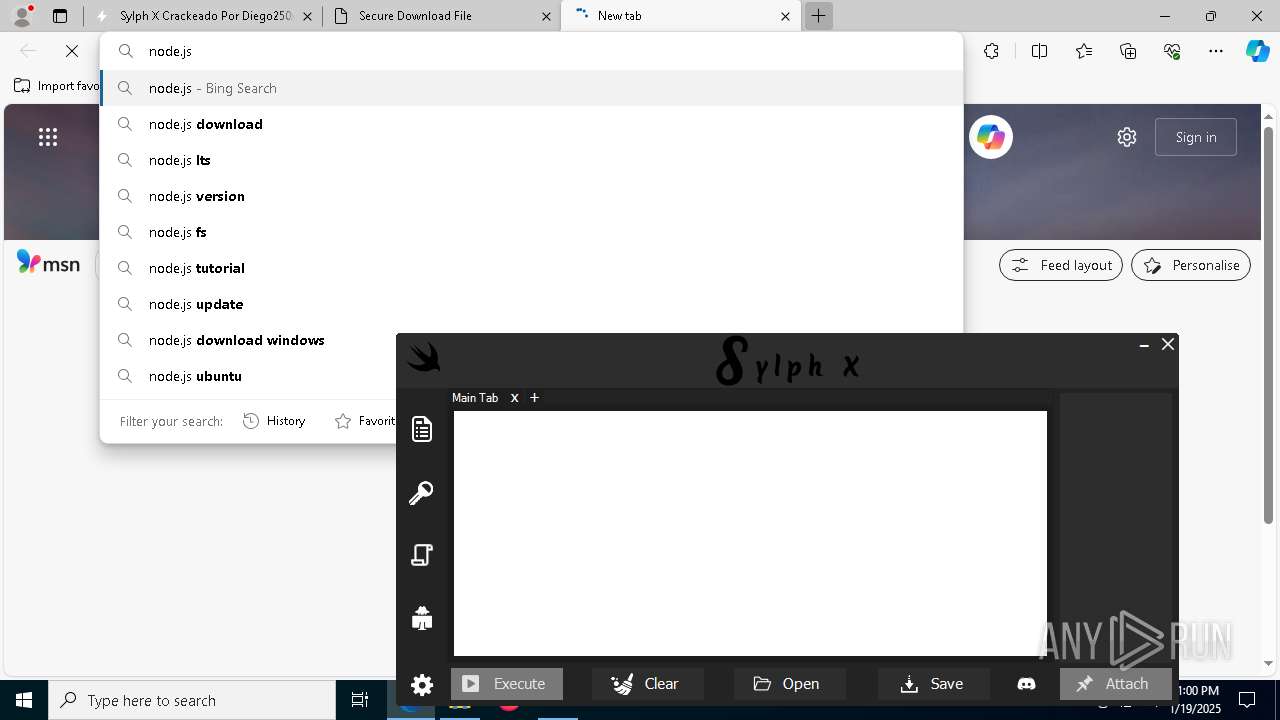Click the msn logo
Viewport: 1280px width, 720px height.
click(x=48, y=263)
